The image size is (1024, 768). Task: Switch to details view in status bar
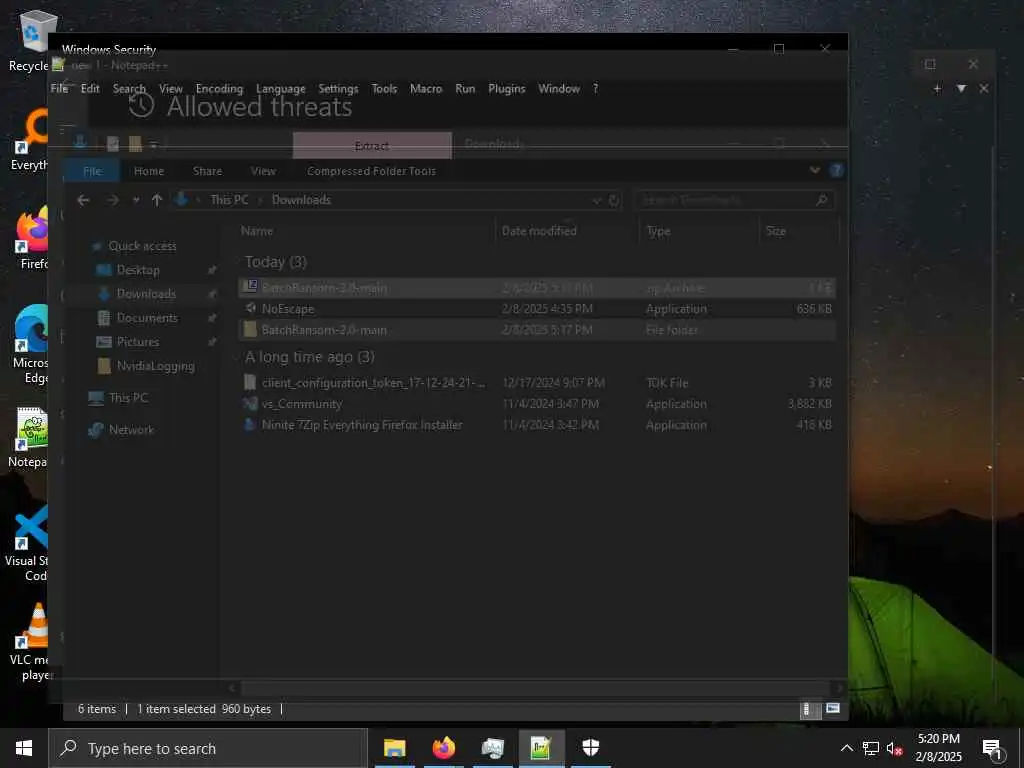808,709
